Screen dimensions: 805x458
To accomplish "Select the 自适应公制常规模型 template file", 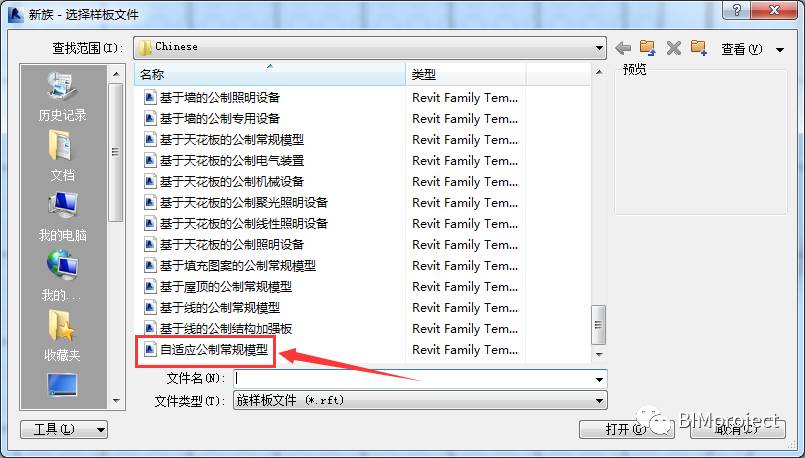I will coord(214,350).
